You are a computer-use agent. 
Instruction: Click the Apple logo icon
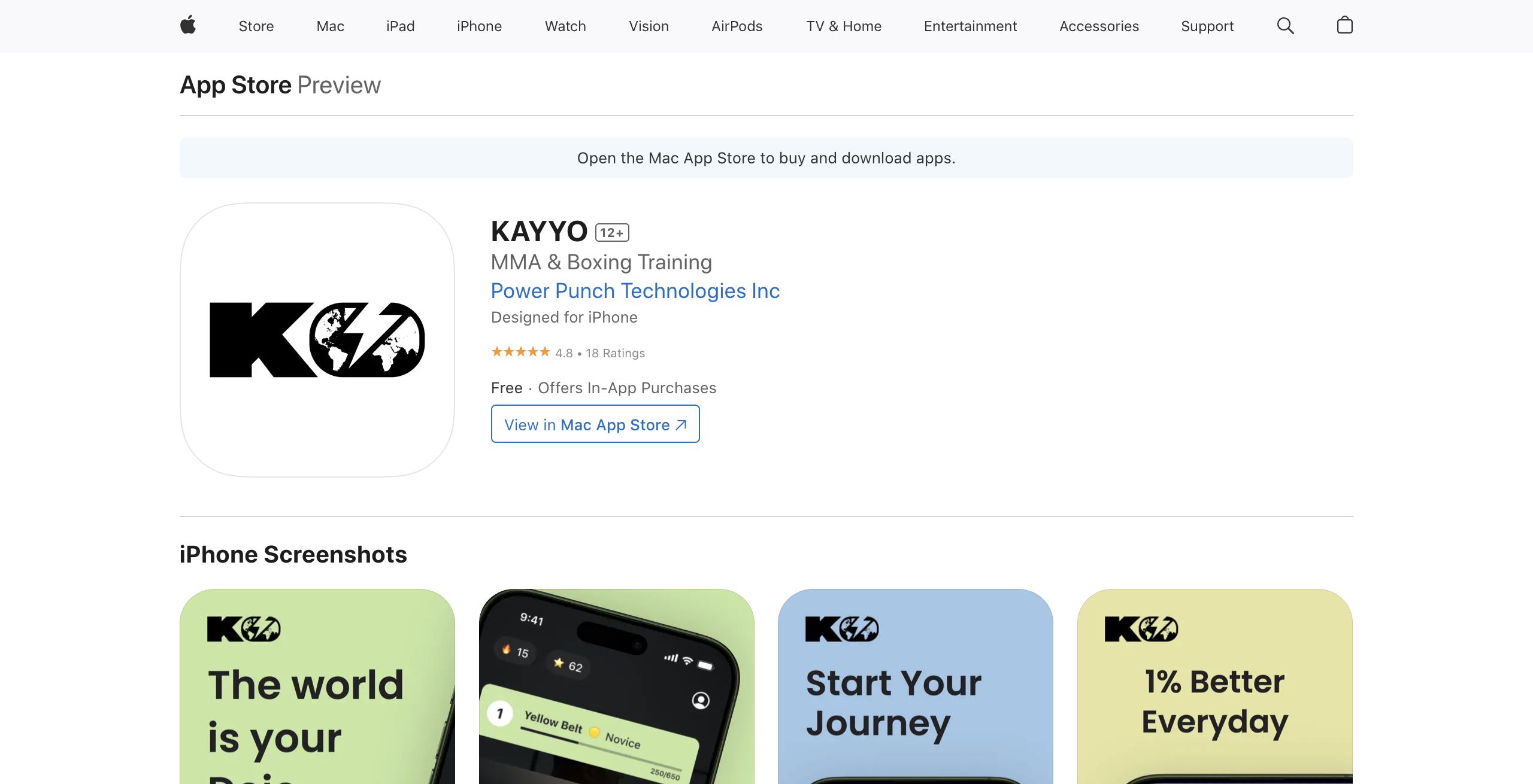tap(188, 26)
